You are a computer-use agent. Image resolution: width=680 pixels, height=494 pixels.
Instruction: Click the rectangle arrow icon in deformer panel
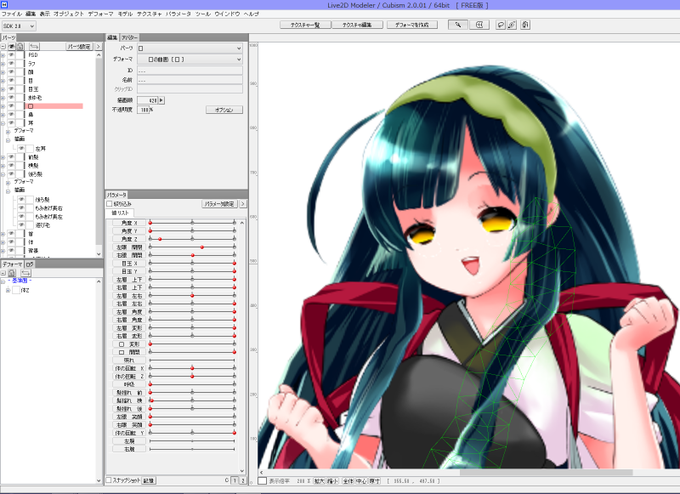(26, 273)
